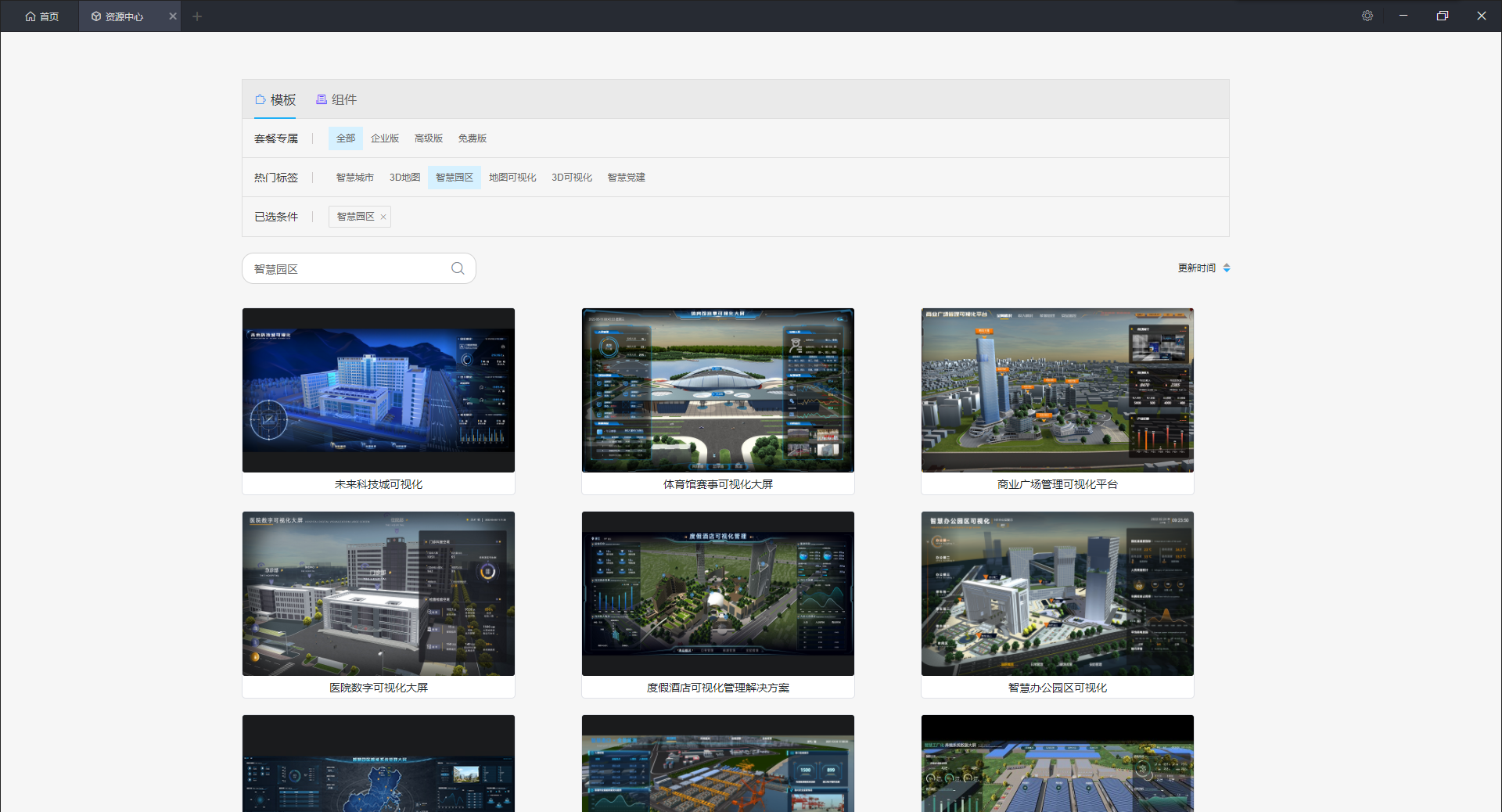Image resolution: width=1502 pixels, height=812 pixels.
Task: Open the 度假酒店可视化管理解决方案 thumbnail
Action: coord(718,594)
